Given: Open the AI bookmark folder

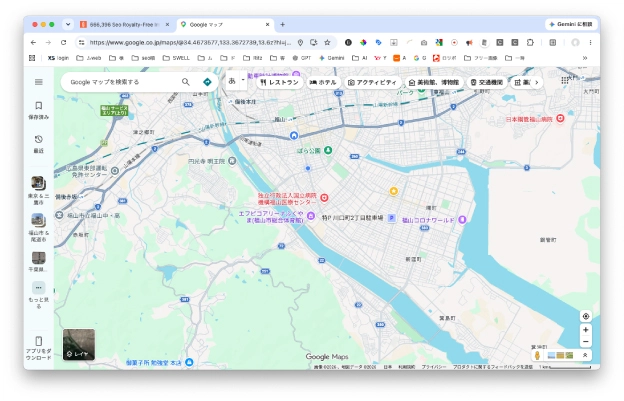Looking at the screenshot, I should [359, 58].
